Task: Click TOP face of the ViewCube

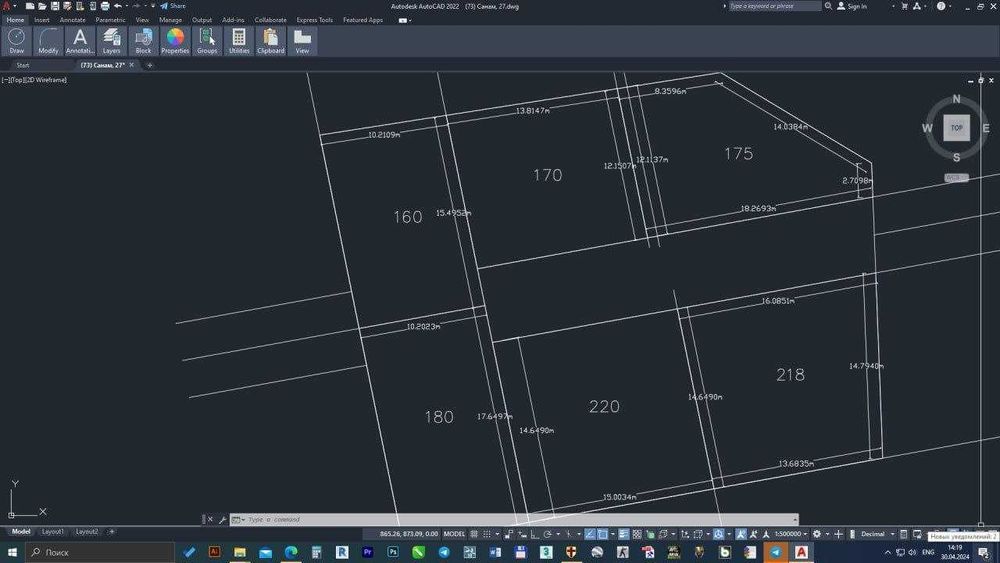Action: click(957, 128)
